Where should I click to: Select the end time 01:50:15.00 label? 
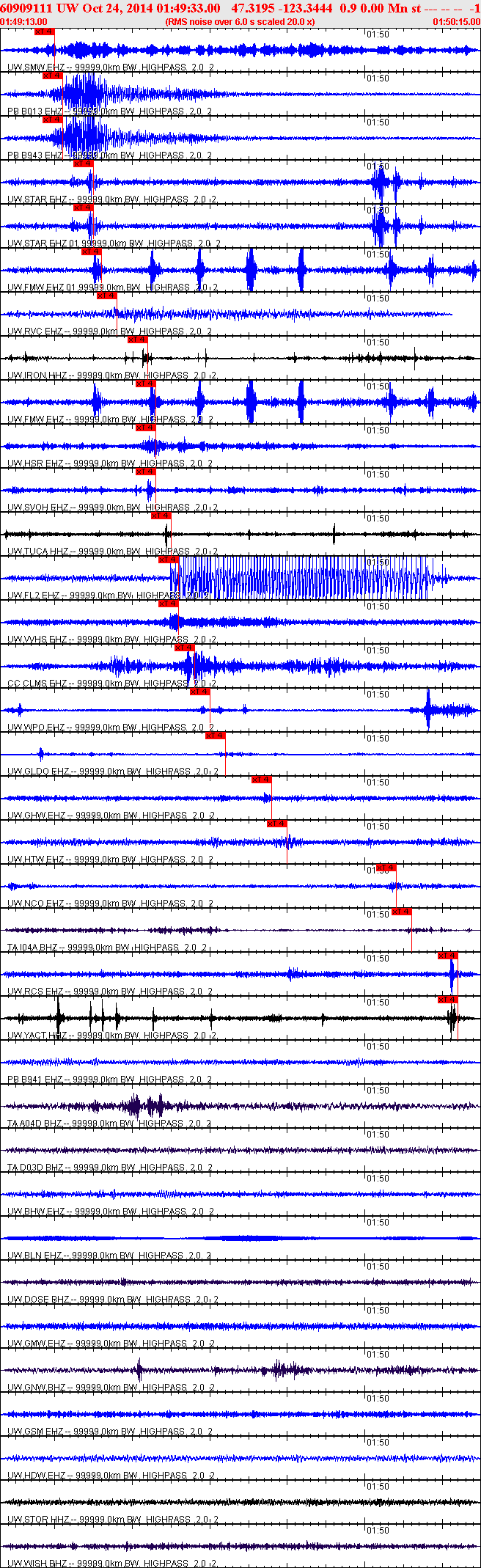(457, 22)
